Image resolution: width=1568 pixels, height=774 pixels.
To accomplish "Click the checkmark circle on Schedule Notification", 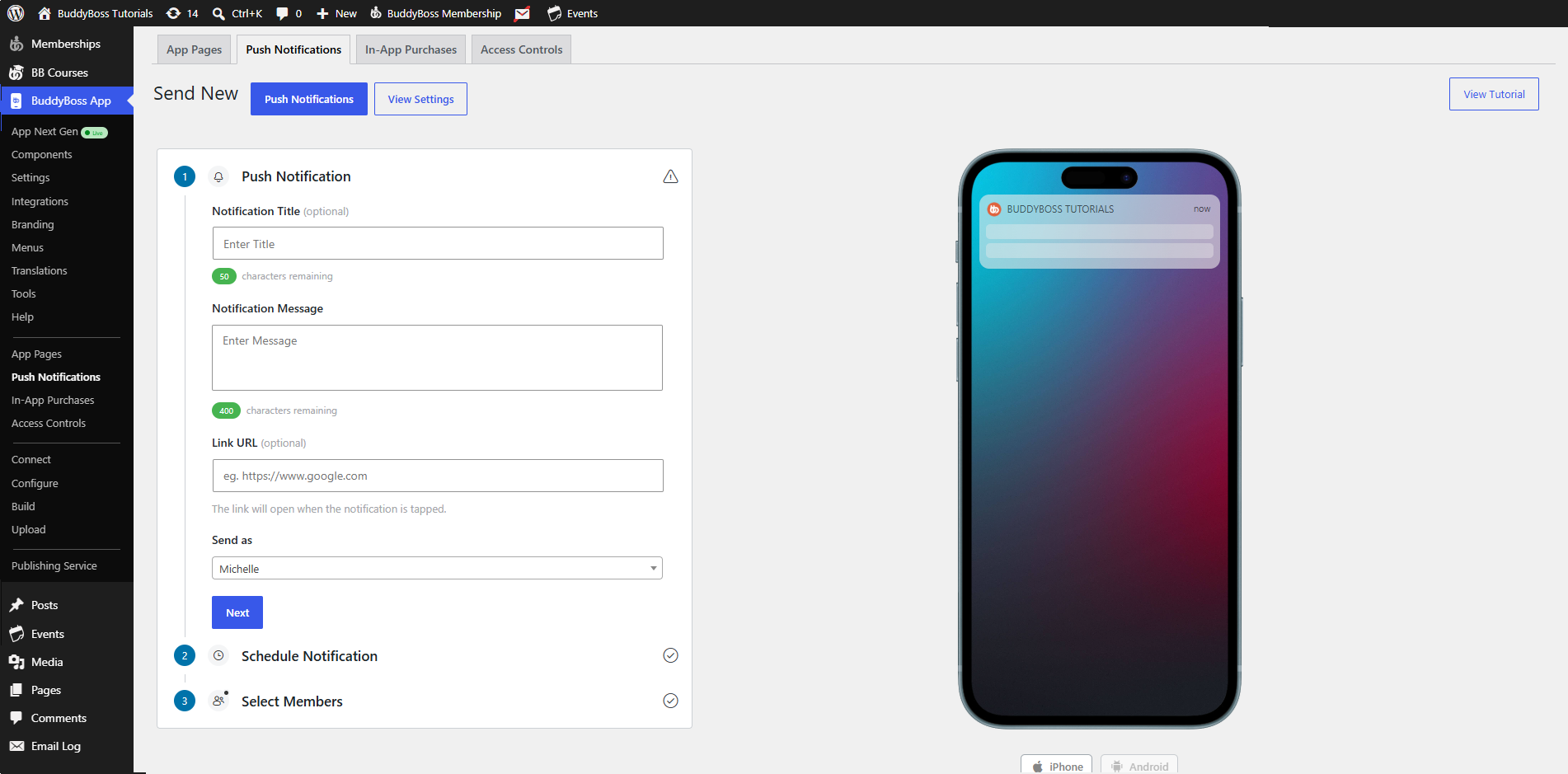I will coord(670,655).
